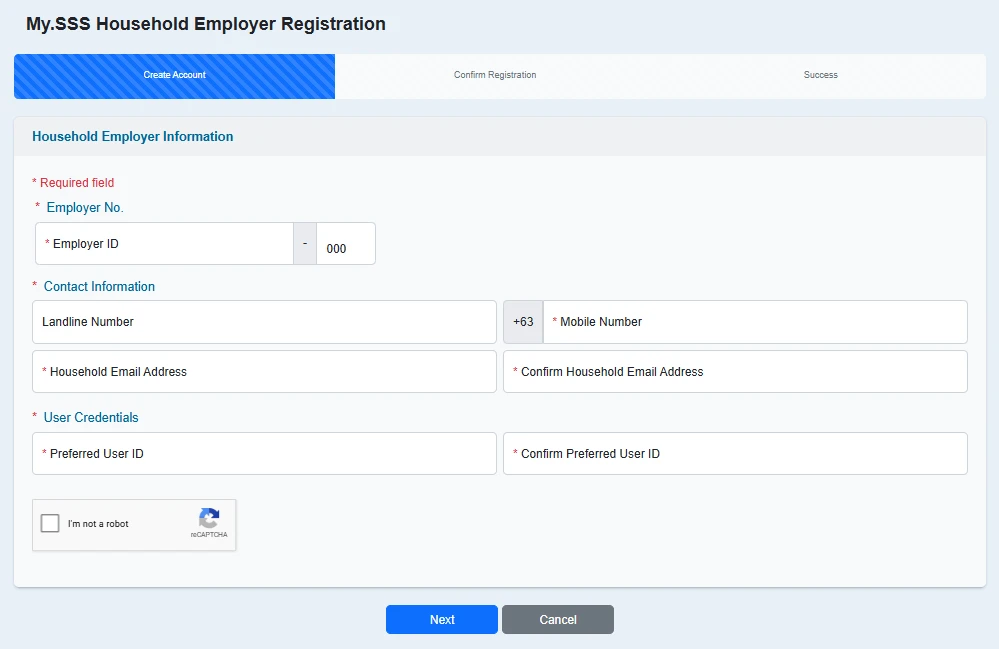Click the Required field notice text
This screenshot has width=999, height=649.
(73, 183)
